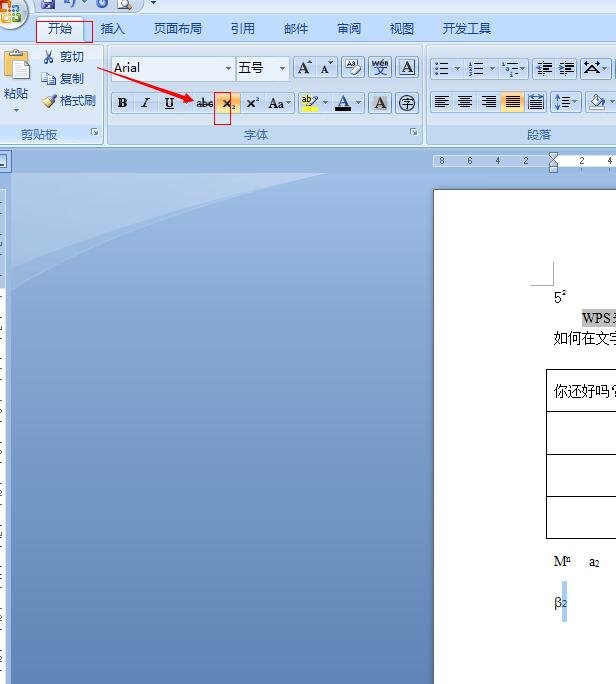616x684 pixels.
Task: Click the clear formatting icon
Action: (352, 68)
